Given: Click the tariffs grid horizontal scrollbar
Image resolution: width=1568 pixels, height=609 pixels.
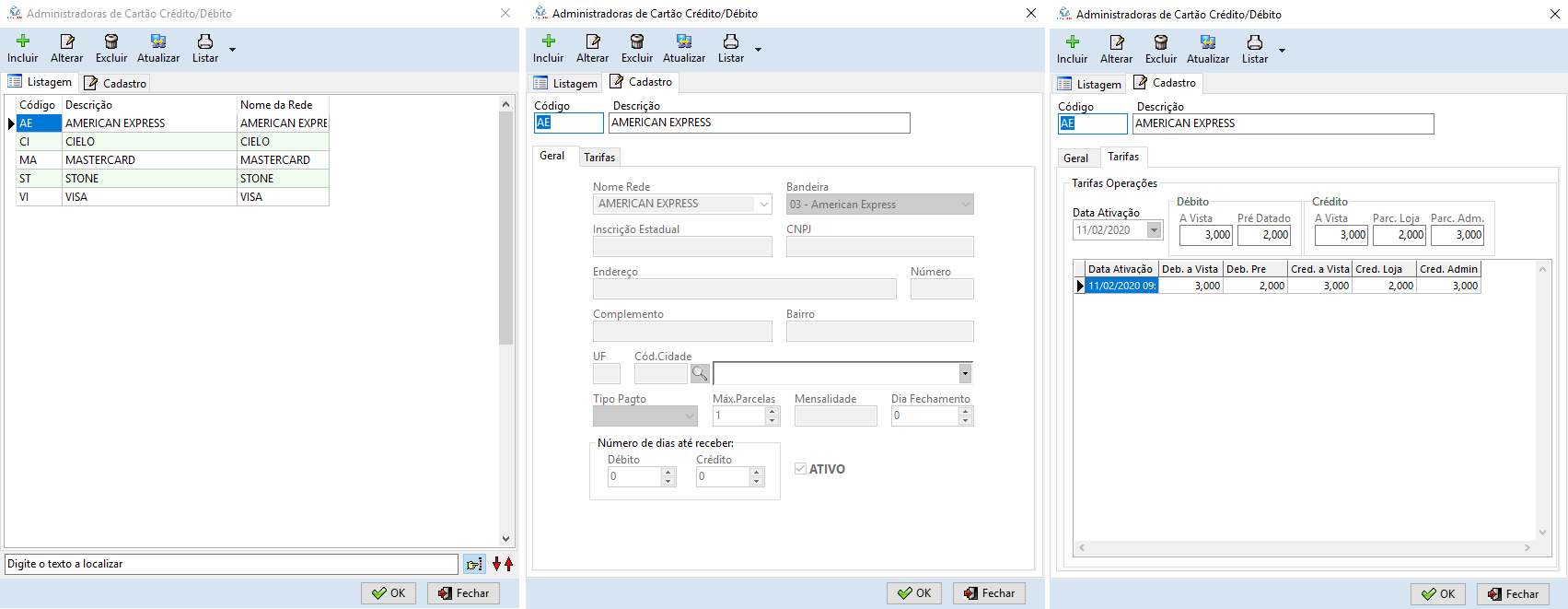Looking at the screenshot, I should (x=1305, y=548).
